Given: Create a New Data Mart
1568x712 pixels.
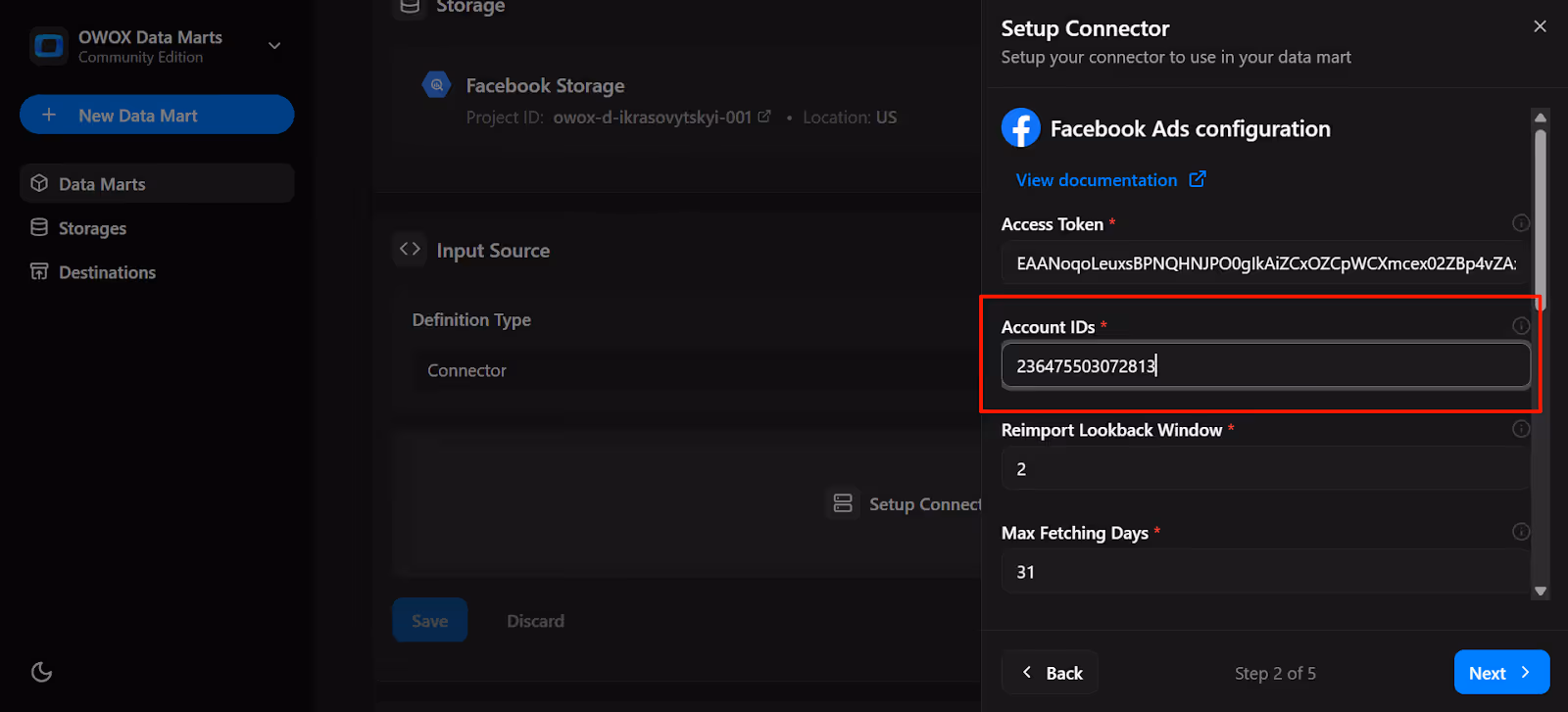Looking at the screenshot, I should tap(157, 115).
